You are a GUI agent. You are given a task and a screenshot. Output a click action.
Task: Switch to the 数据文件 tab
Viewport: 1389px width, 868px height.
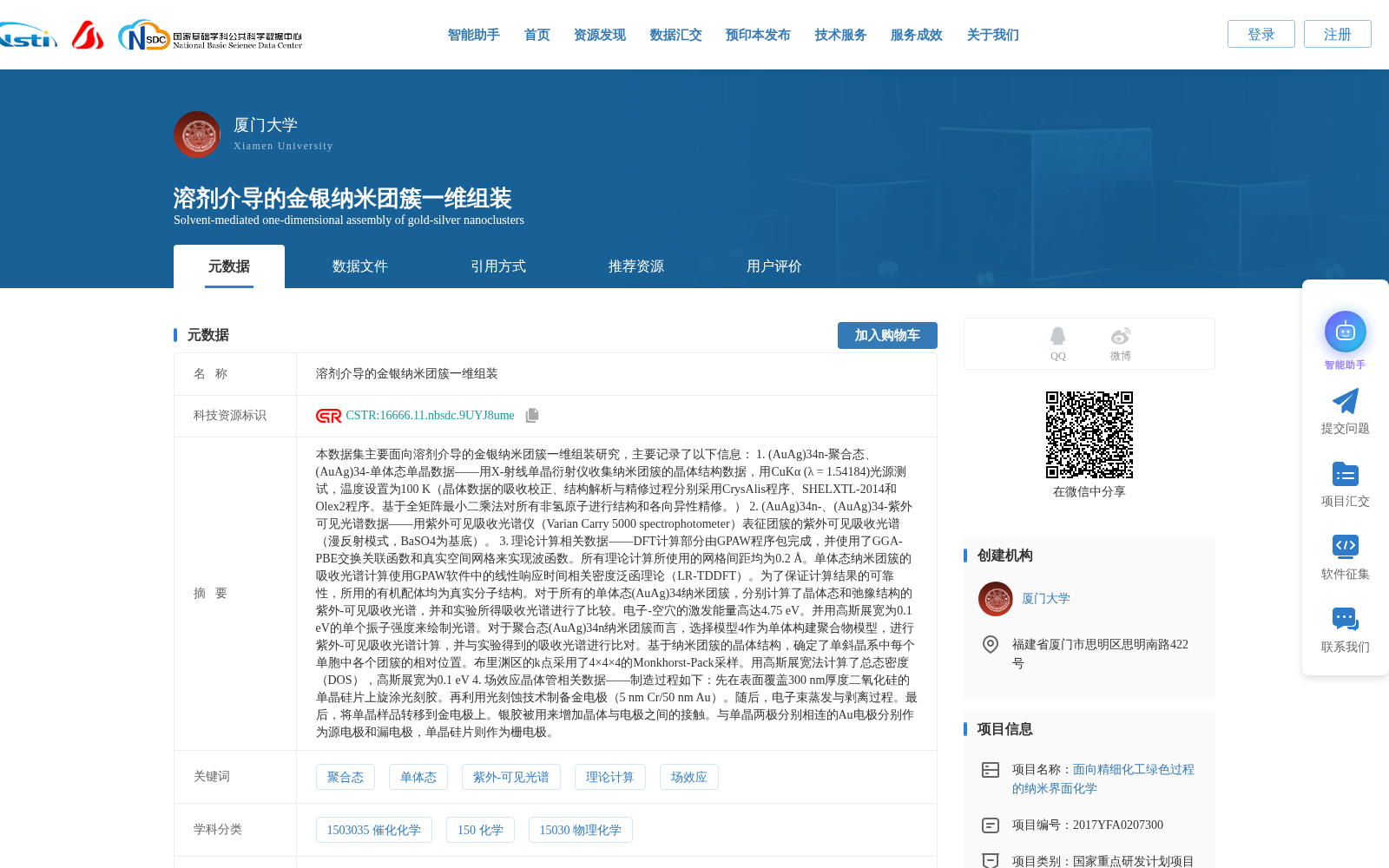(x=360, y=266)
